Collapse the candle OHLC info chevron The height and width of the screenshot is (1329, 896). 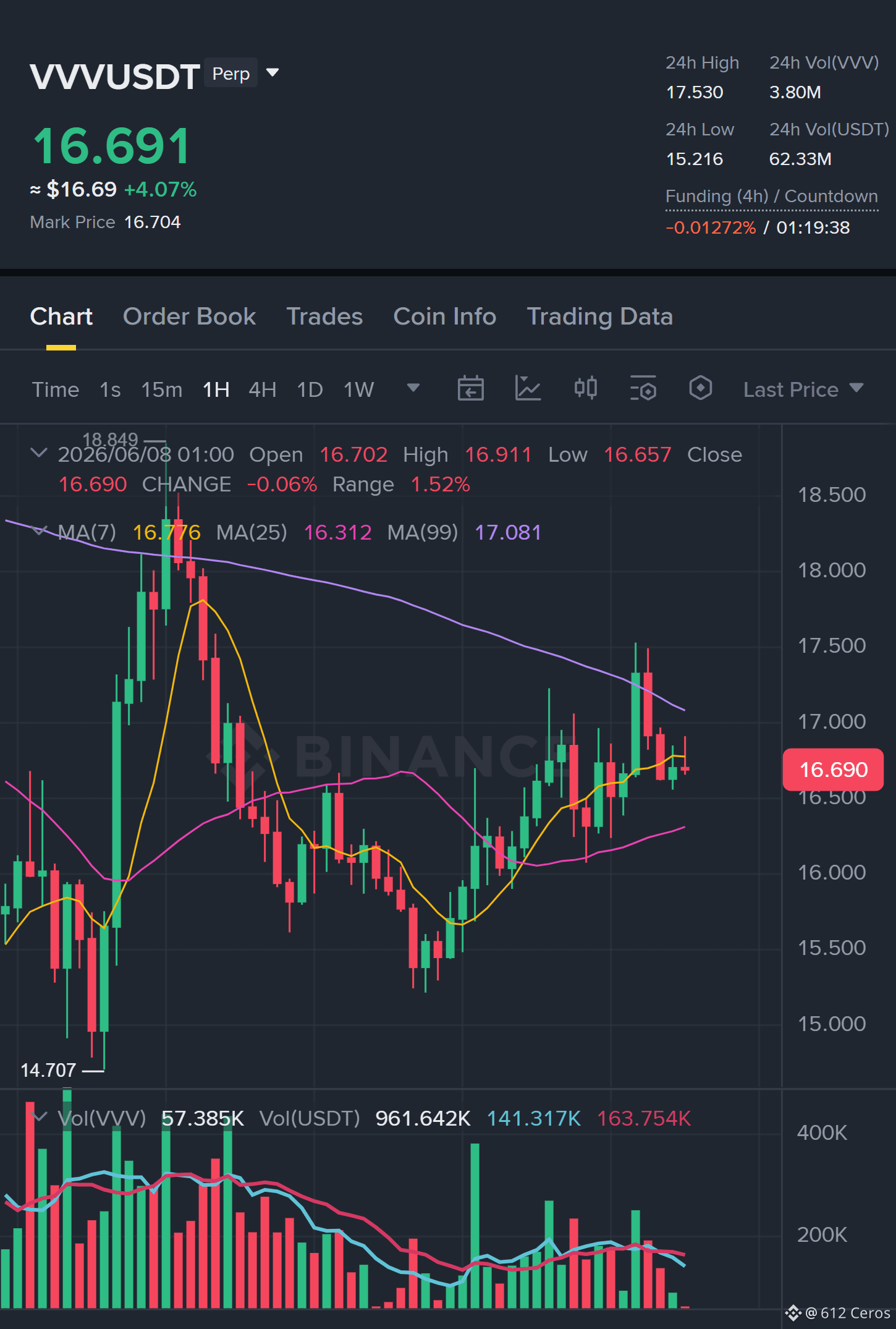coord(38,454)
